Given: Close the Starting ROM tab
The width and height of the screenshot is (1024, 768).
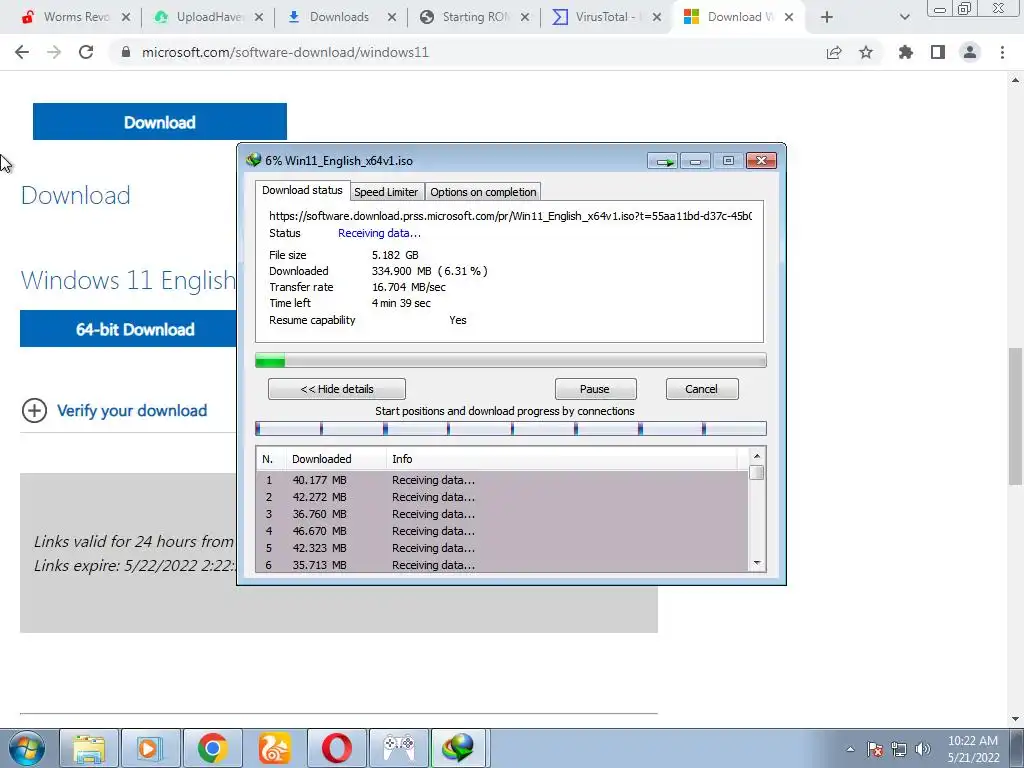Looking at the screenshot, I should point(525,17).
